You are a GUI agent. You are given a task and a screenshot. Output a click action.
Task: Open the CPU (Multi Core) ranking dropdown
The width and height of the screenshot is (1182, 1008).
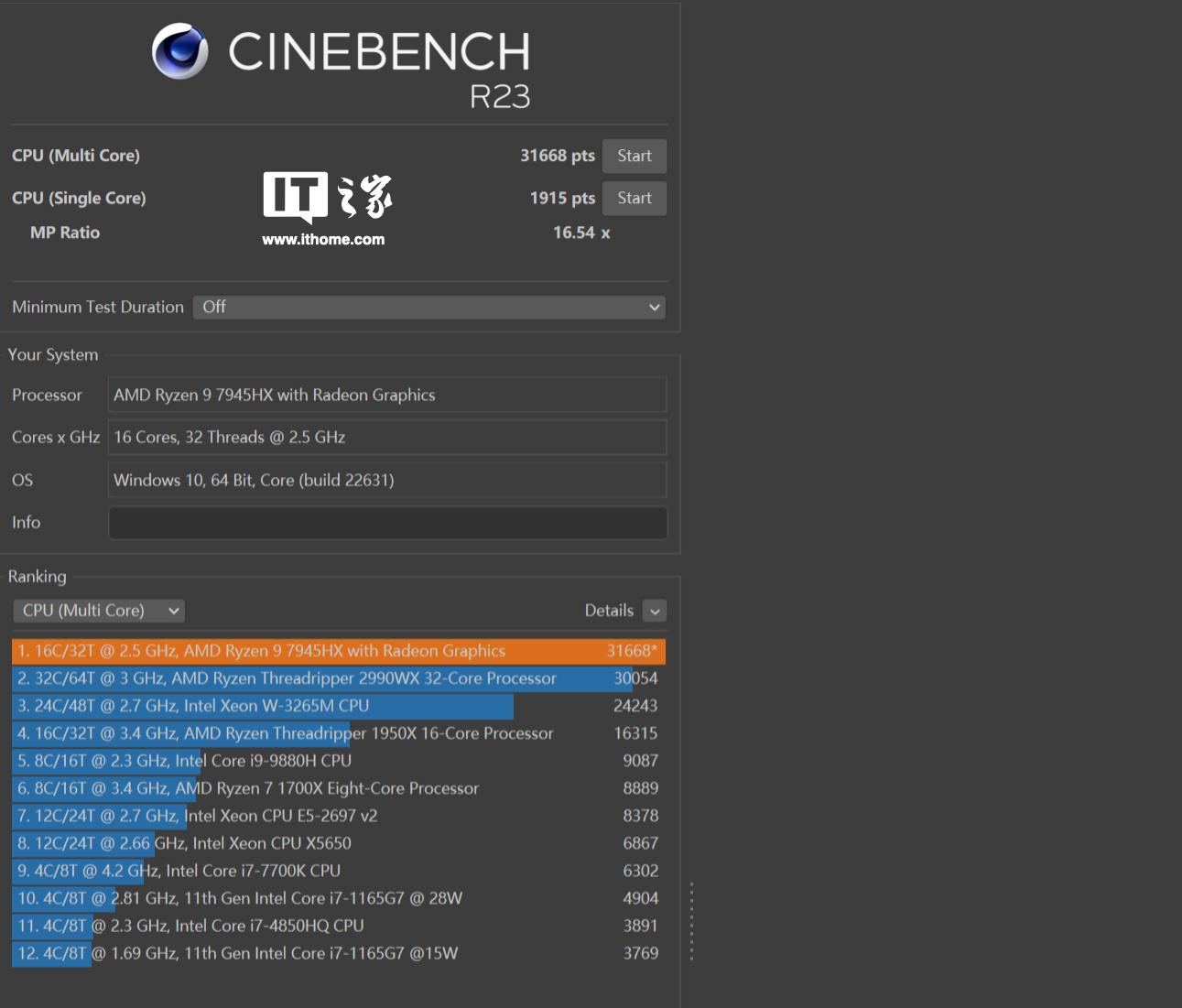99,611
